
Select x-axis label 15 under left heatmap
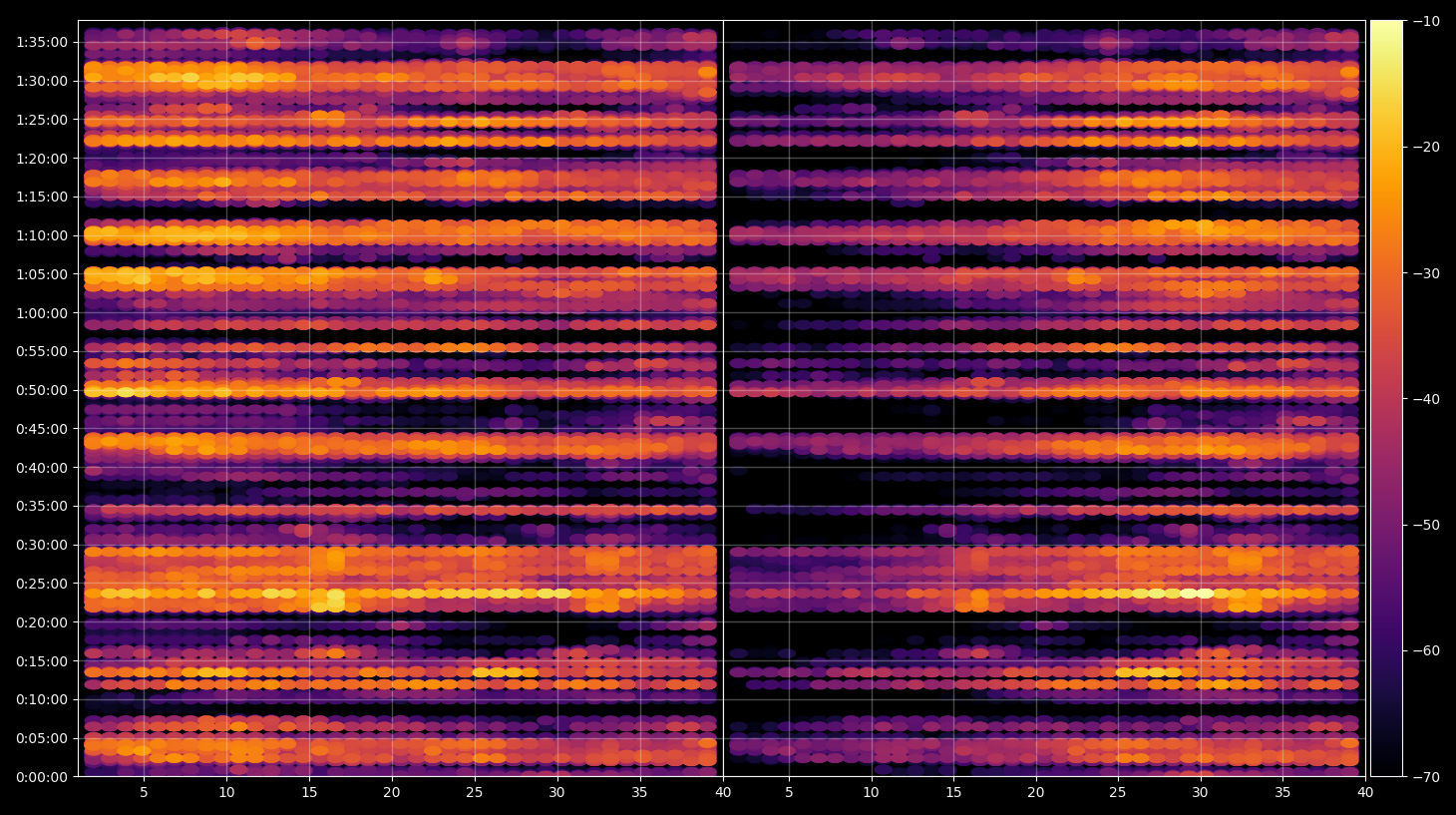pos(309,793)
